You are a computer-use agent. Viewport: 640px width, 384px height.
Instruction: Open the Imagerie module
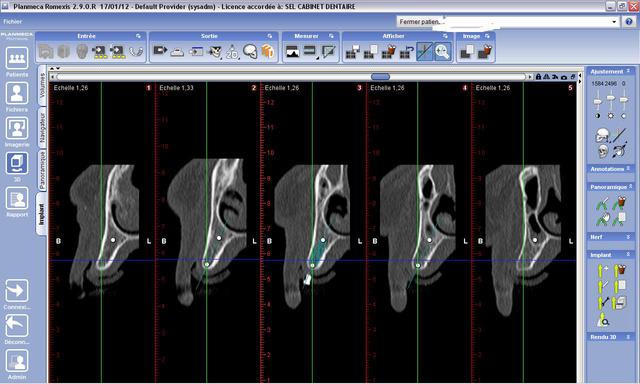[17, 128]
